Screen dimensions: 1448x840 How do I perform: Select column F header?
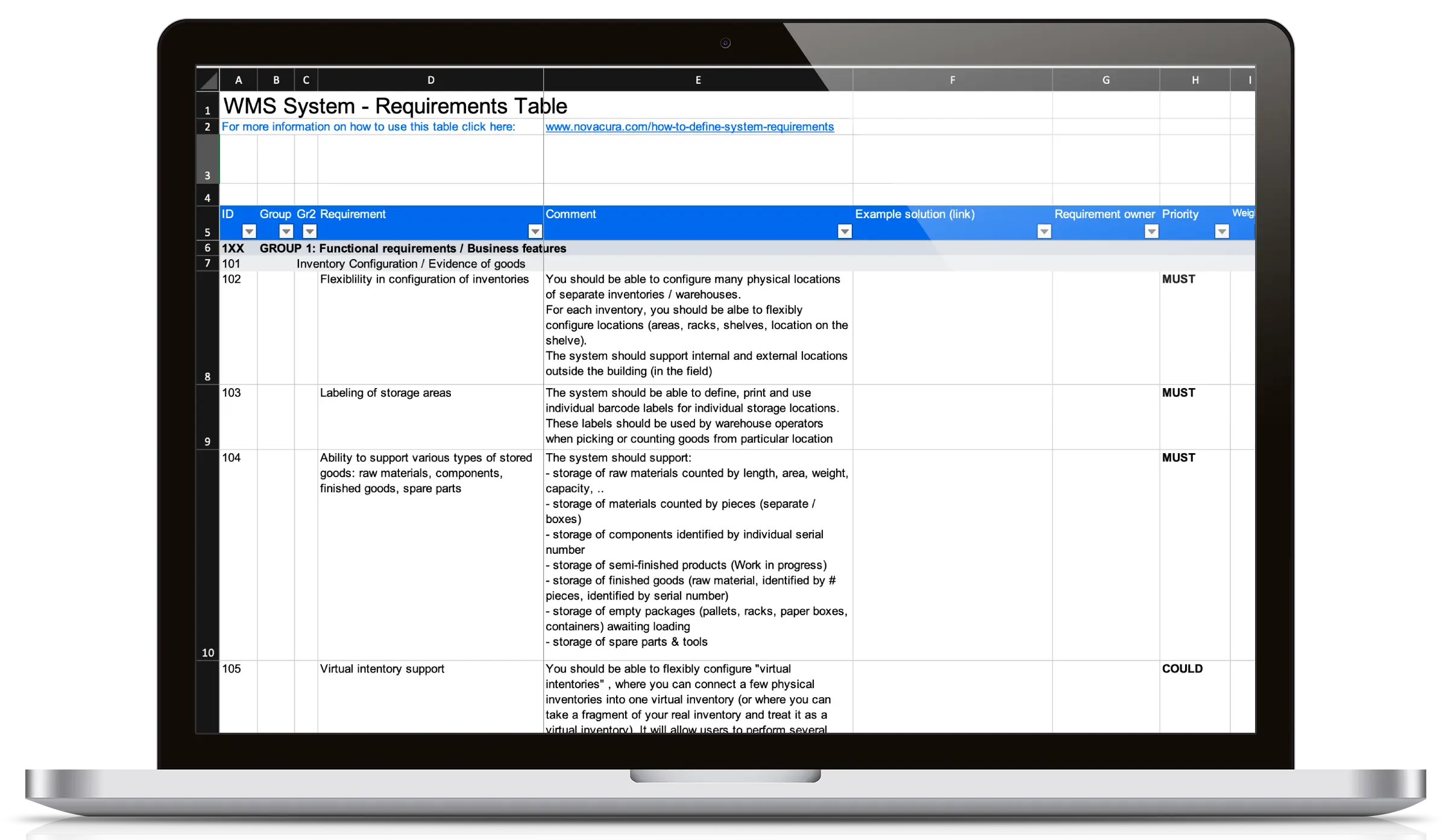[952, 80]
